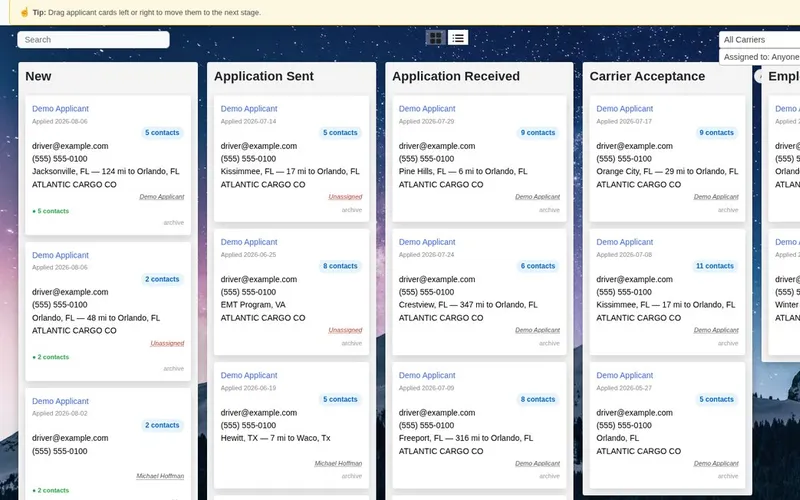Archive applicant applied 2026-07-14
This screenshot has height=500, width=800.
pyautogui.click(x=352, y=210)
